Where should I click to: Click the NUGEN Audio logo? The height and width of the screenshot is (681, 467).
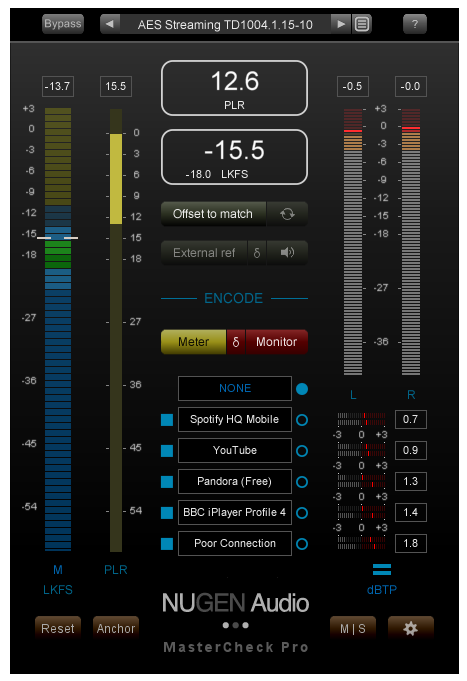click(x=235, y=603)
